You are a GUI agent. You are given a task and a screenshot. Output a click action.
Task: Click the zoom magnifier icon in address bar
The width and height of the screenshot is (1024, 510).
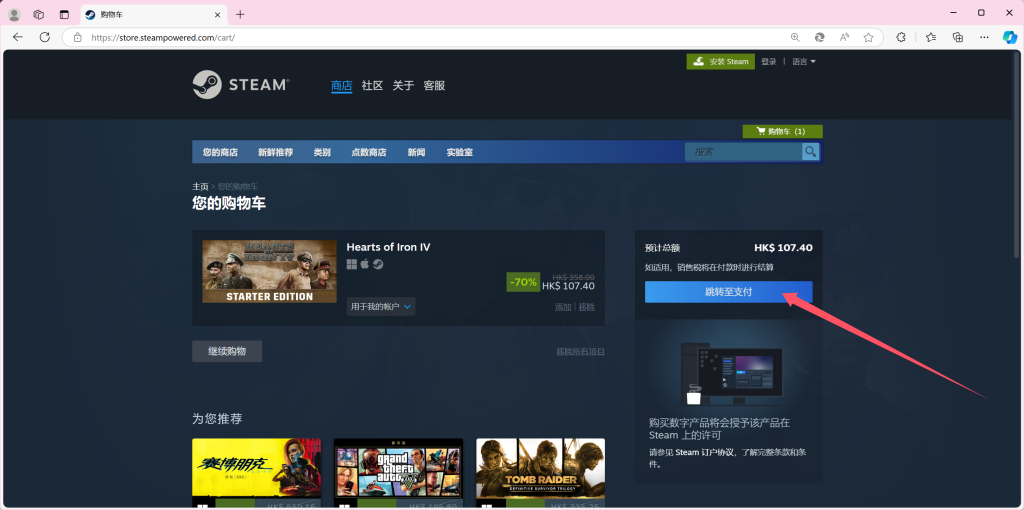coord(795,37)
